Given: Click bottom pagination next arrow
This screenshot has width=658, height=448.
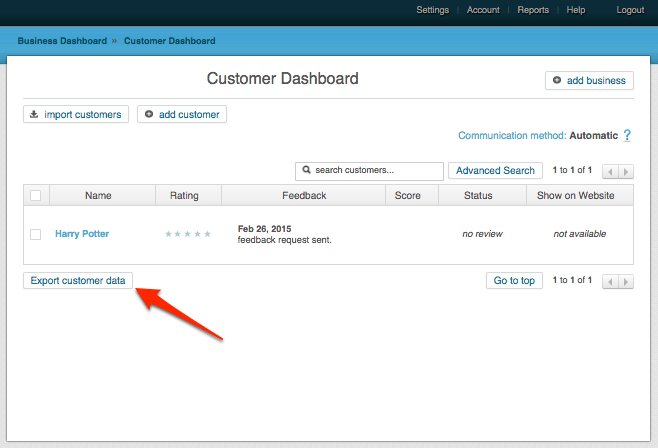Looking at the screenshot, I should pyautogui.click(x=626, y=281).
